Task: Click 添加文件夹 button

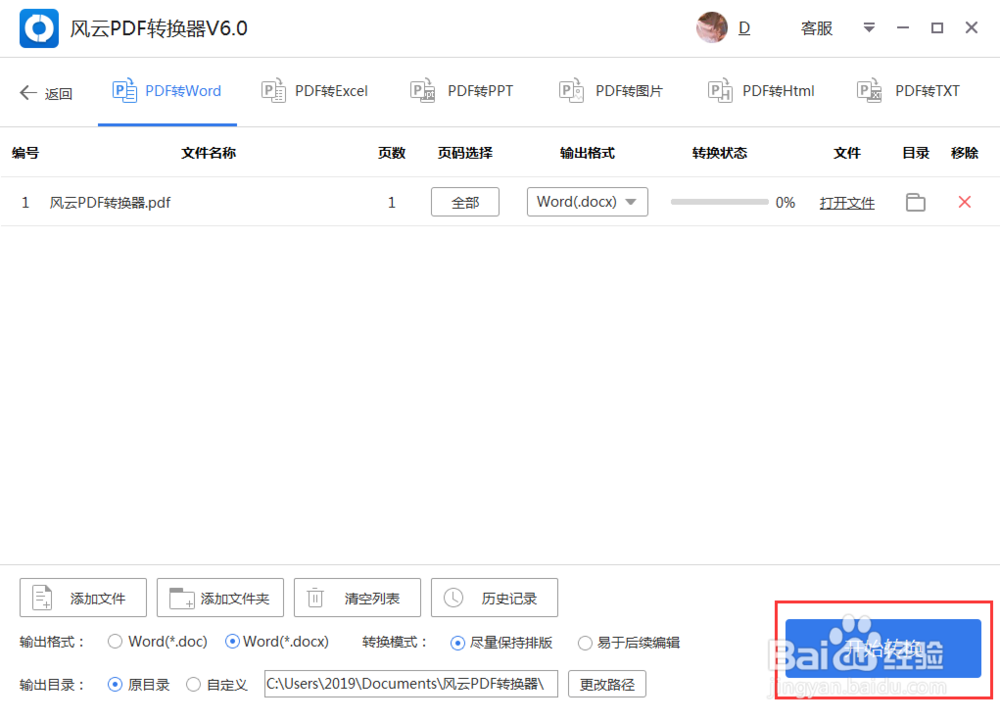Action: (220, 598)
